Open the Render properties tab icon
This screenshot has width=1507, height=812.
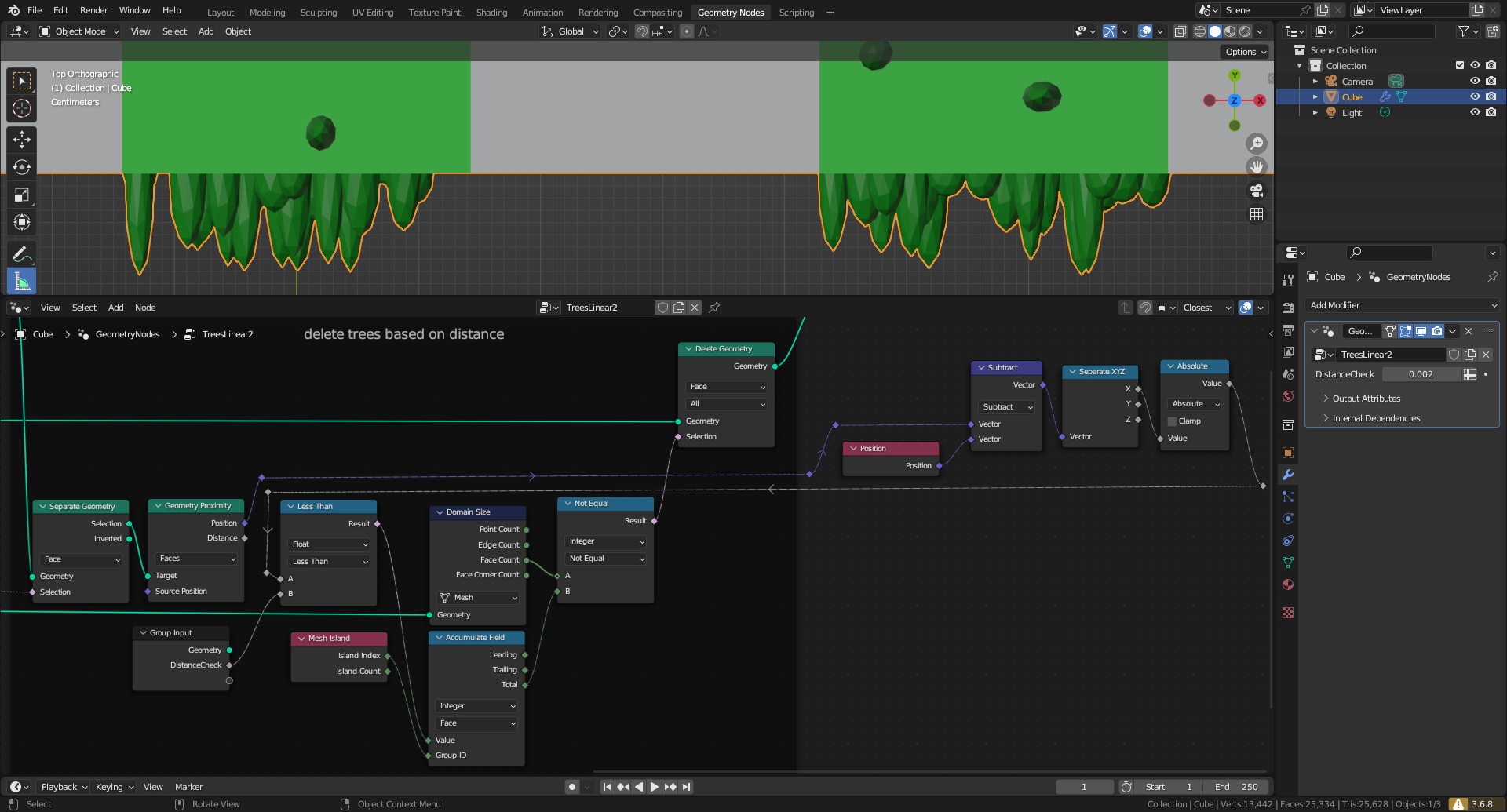click(x=1288, y=308)
